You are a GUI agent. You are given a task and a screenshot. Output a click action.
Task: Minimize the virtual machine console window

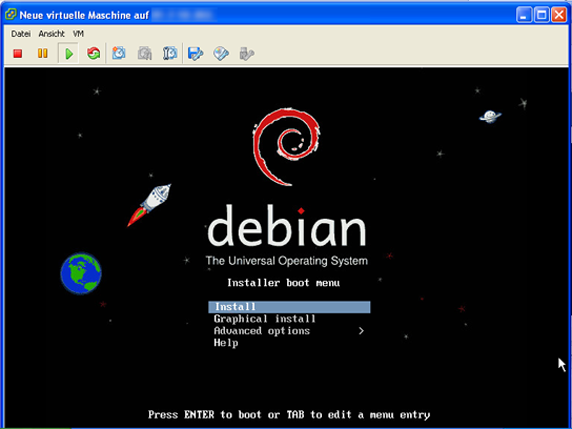[x=524, y=15]
